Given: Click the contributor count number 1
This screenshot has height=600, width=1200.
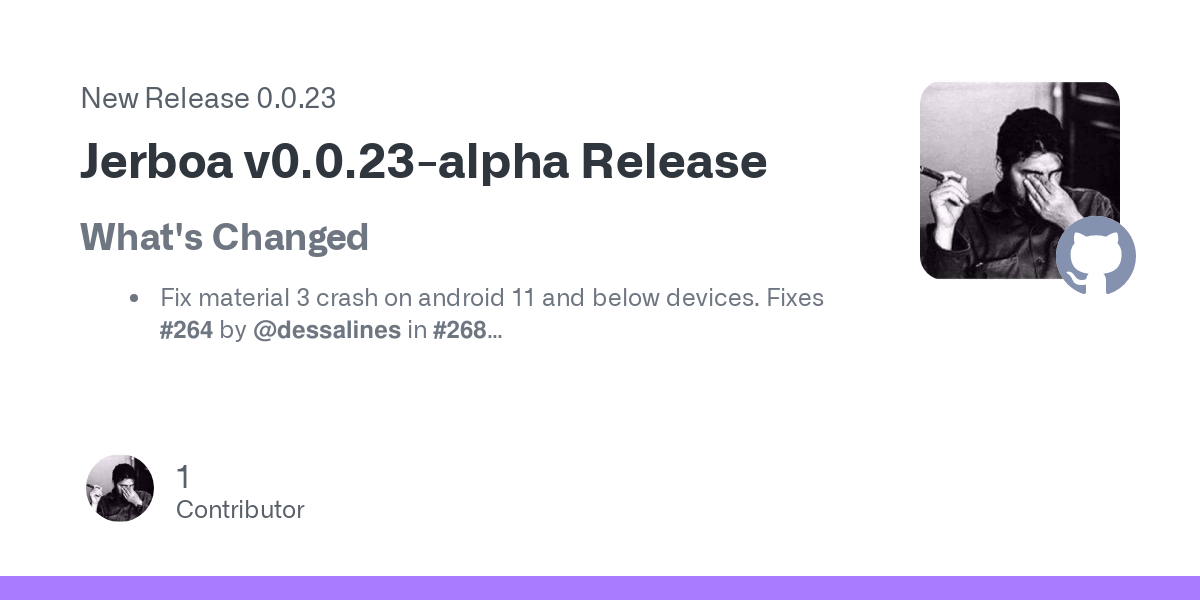Looking at the screenshot, I should click(x=183, y=477).
